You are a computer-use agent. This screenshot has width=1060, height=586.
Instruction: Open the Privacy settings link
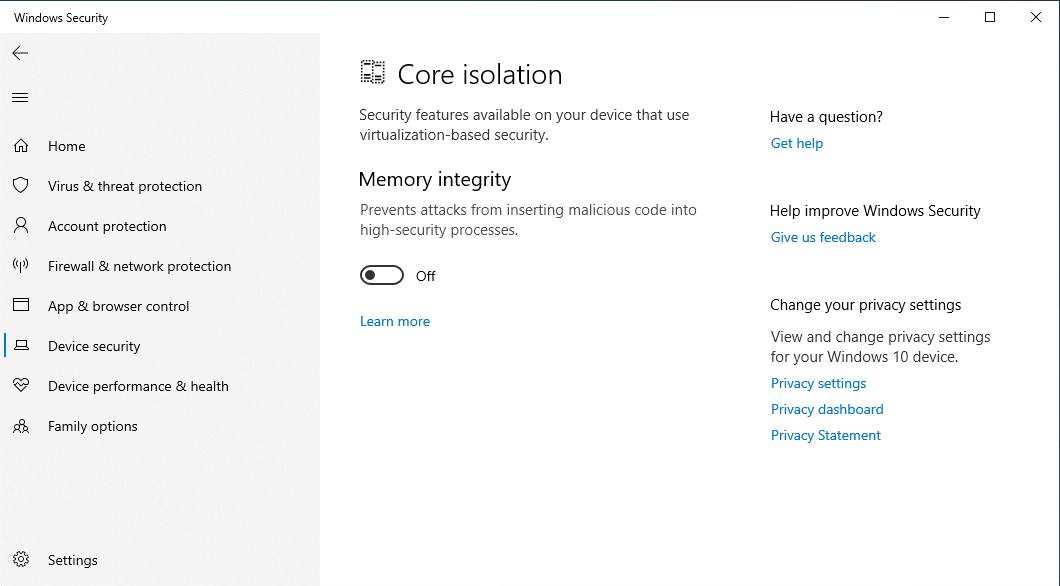(x=818, y=383)
